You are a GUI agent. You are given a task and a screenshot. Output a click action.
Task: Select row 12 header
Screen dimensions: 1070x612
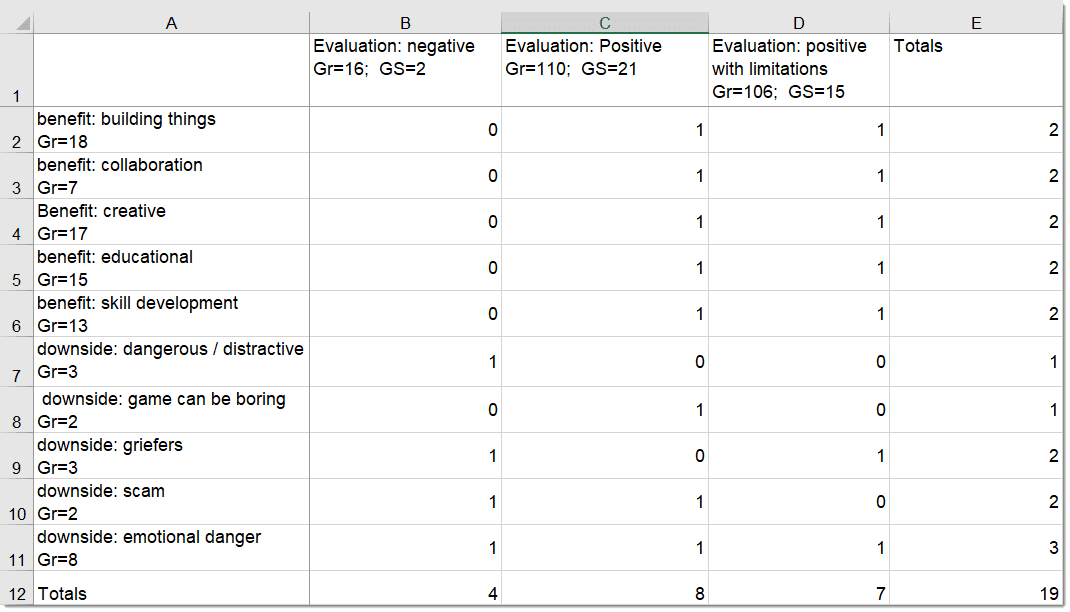click(x=16, y=588)
